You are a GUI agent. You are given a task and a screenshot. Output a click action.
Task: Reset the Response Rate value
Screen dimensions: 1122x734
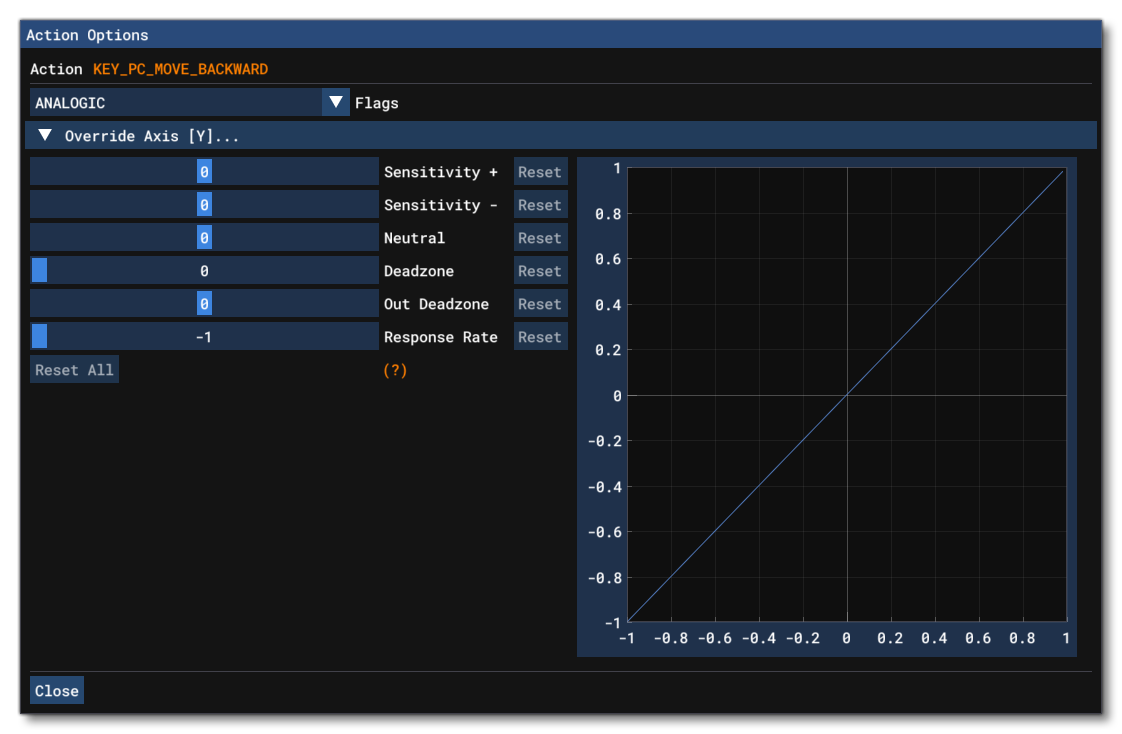tap(540, 337)
